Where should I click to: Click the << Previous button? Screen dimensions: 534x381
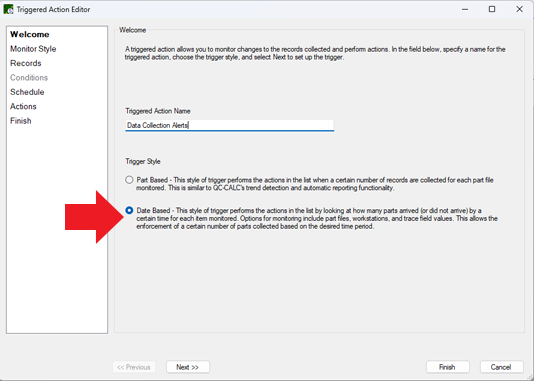(x=134, y=367)
